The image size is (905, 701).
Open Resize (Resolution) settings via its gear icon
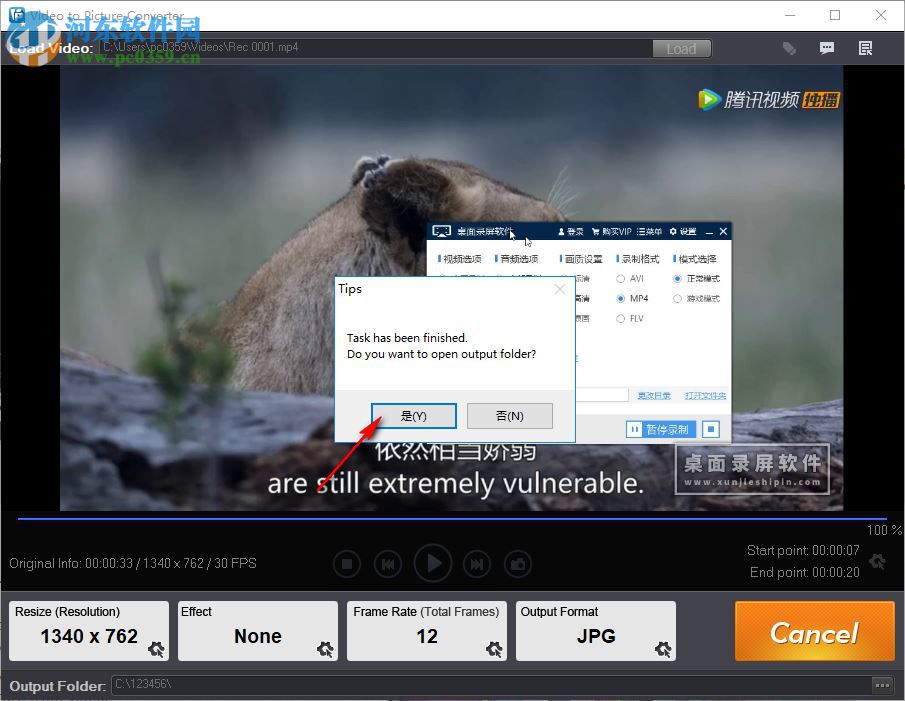156,650
